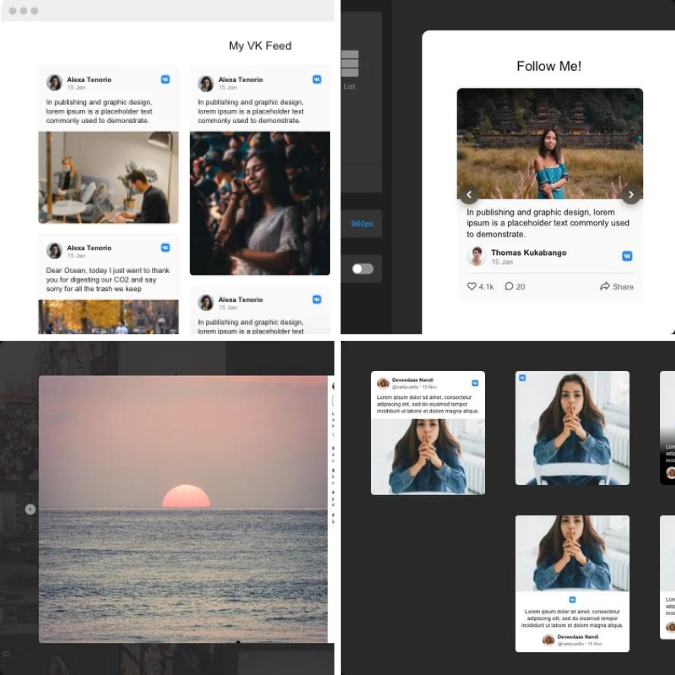Screen dimensions: 675x675
Task: Click the Share button on Thomas Kukabango's post
Action: coord(616,286)
